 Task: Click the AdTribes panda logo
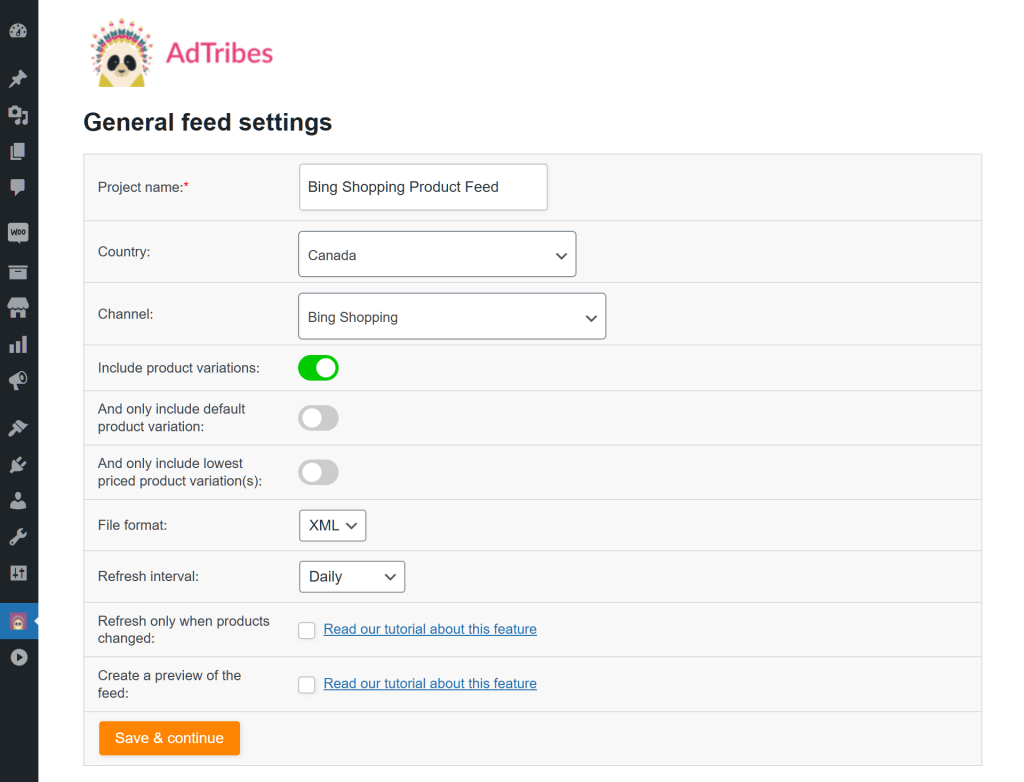[x=121, y=54]
